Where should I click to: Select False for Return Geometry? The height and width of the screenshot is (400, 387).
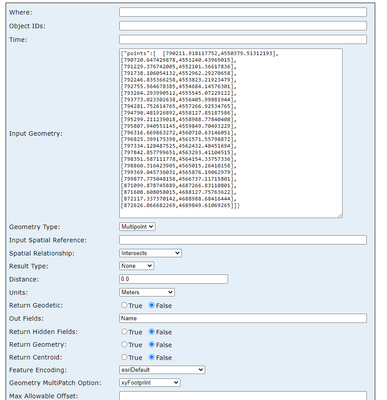click(x=152, y=344)
